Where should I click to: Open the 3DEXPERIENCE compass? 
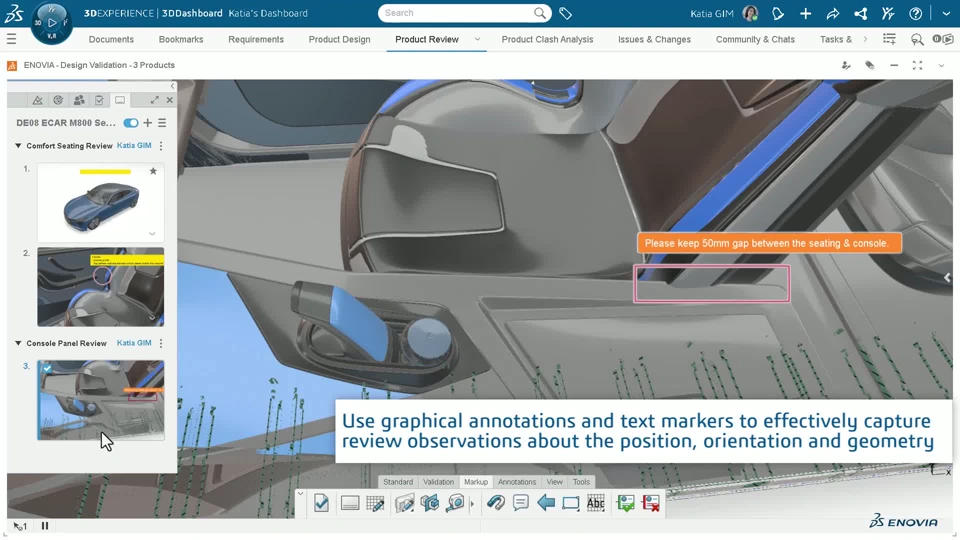[51, 23]
